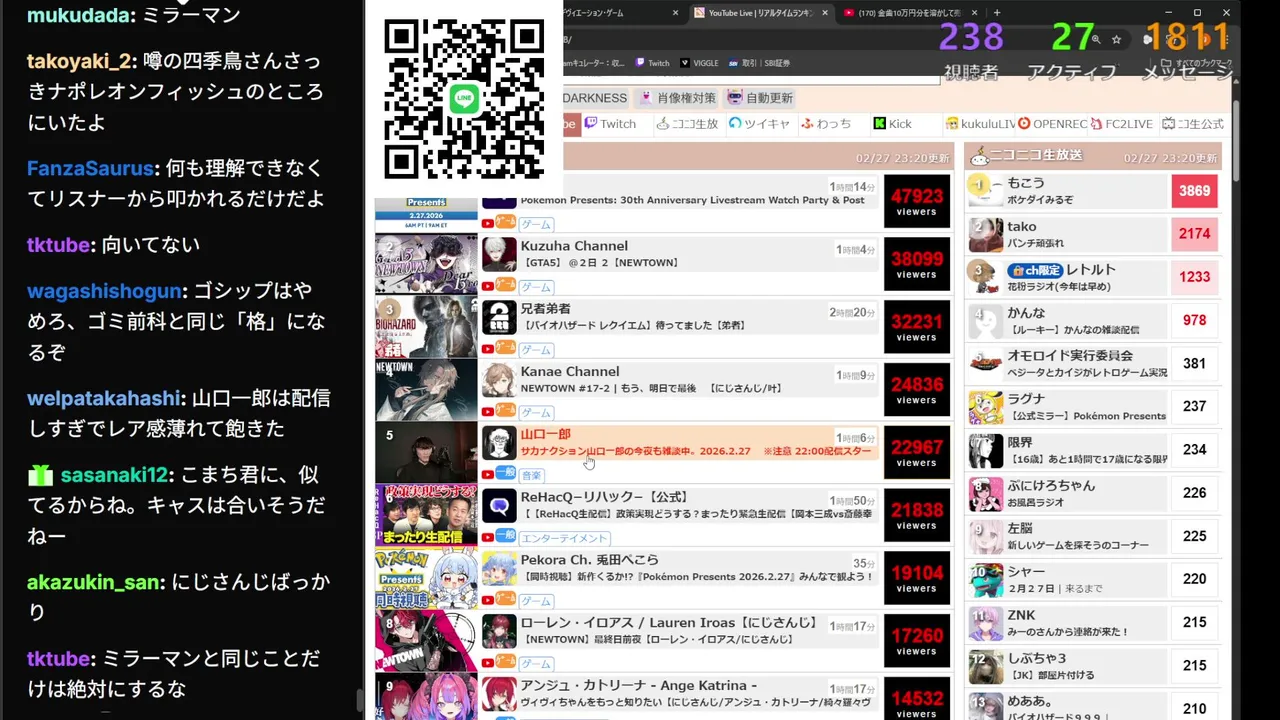Click the ReHacQ channel avatar icon
1280x720 pixels.
(x=499, y=506)
